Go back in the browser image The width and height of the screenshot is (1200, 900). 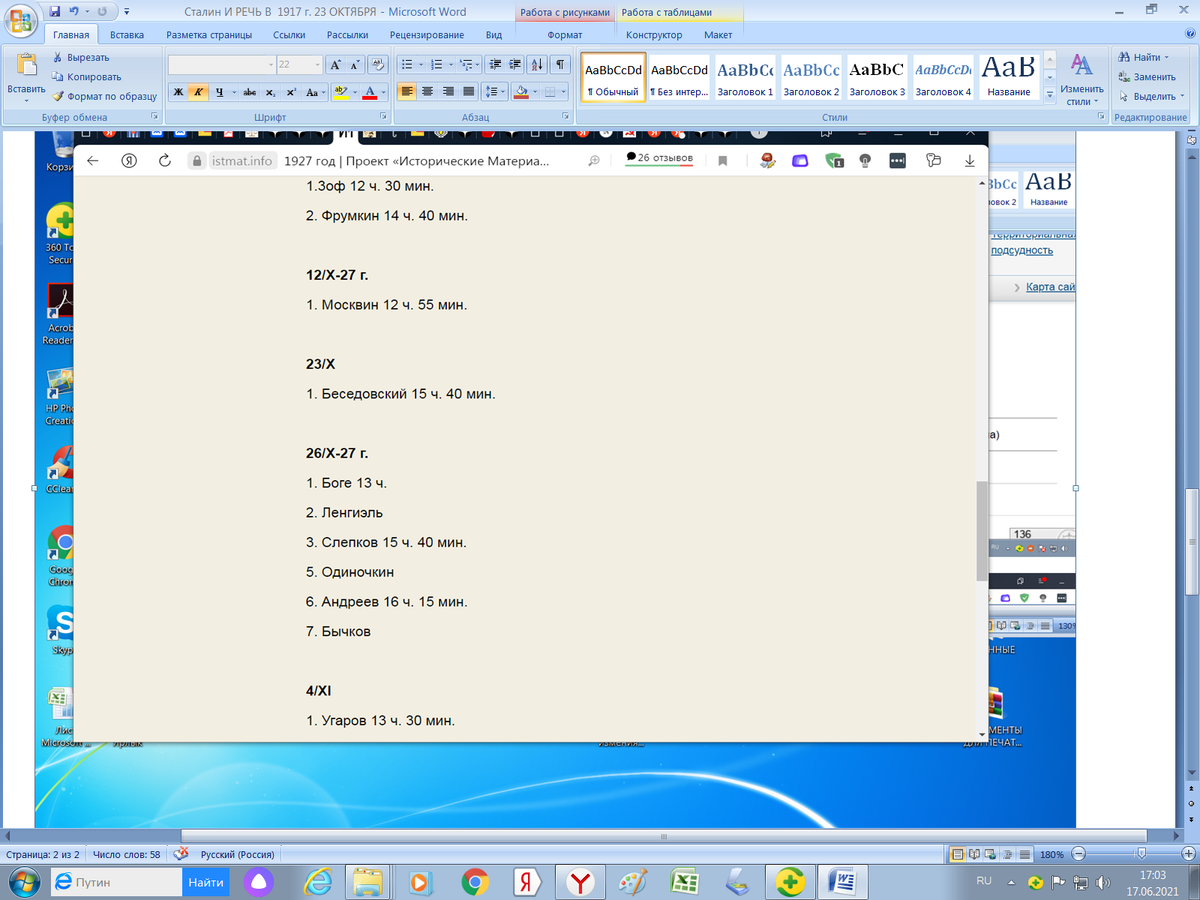93,161
